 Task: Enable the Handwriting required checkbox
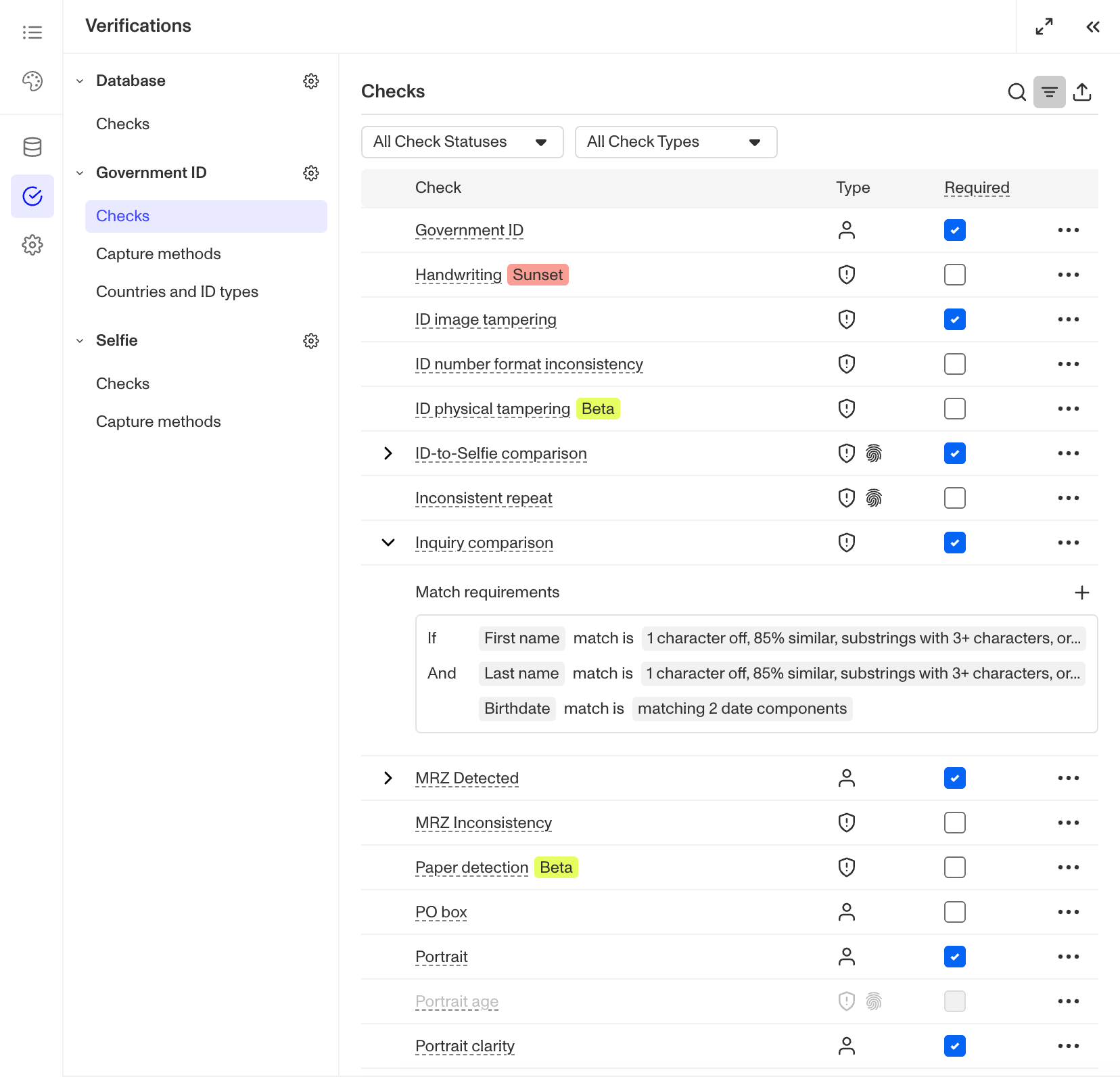(955, 275)
